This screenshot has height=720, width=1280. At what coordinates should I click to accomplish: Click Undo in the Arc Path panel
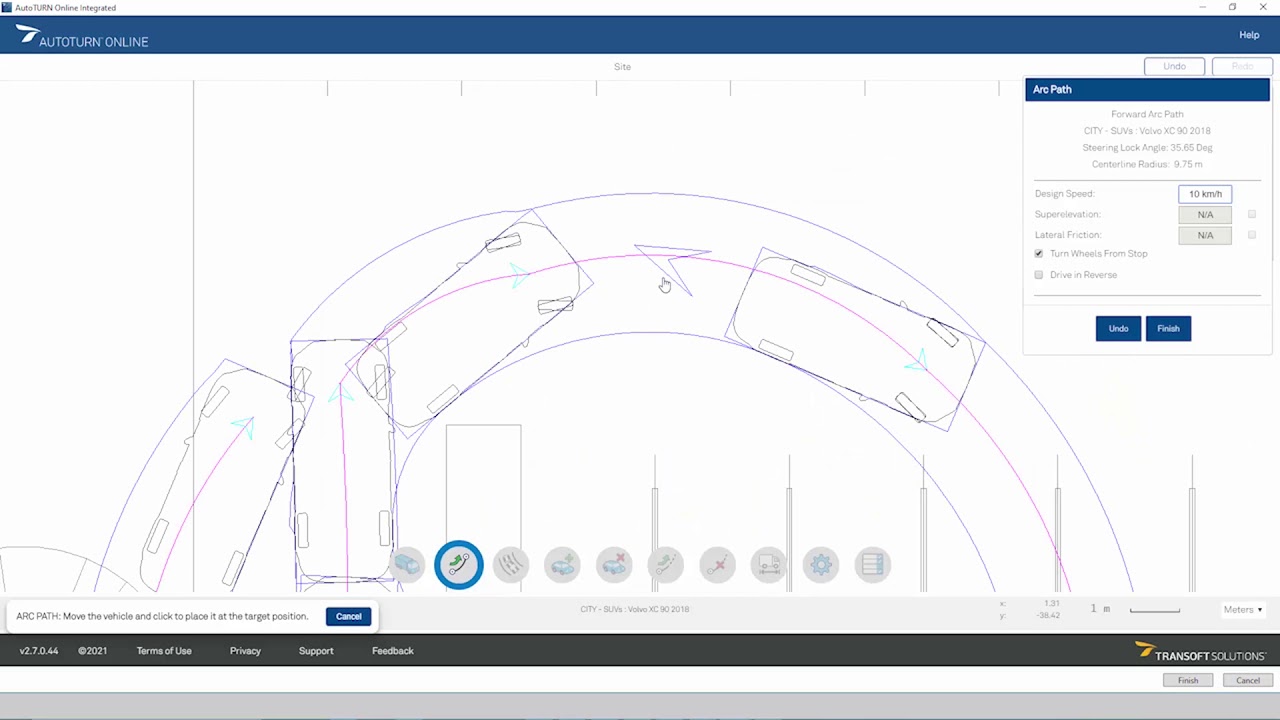1118,329
